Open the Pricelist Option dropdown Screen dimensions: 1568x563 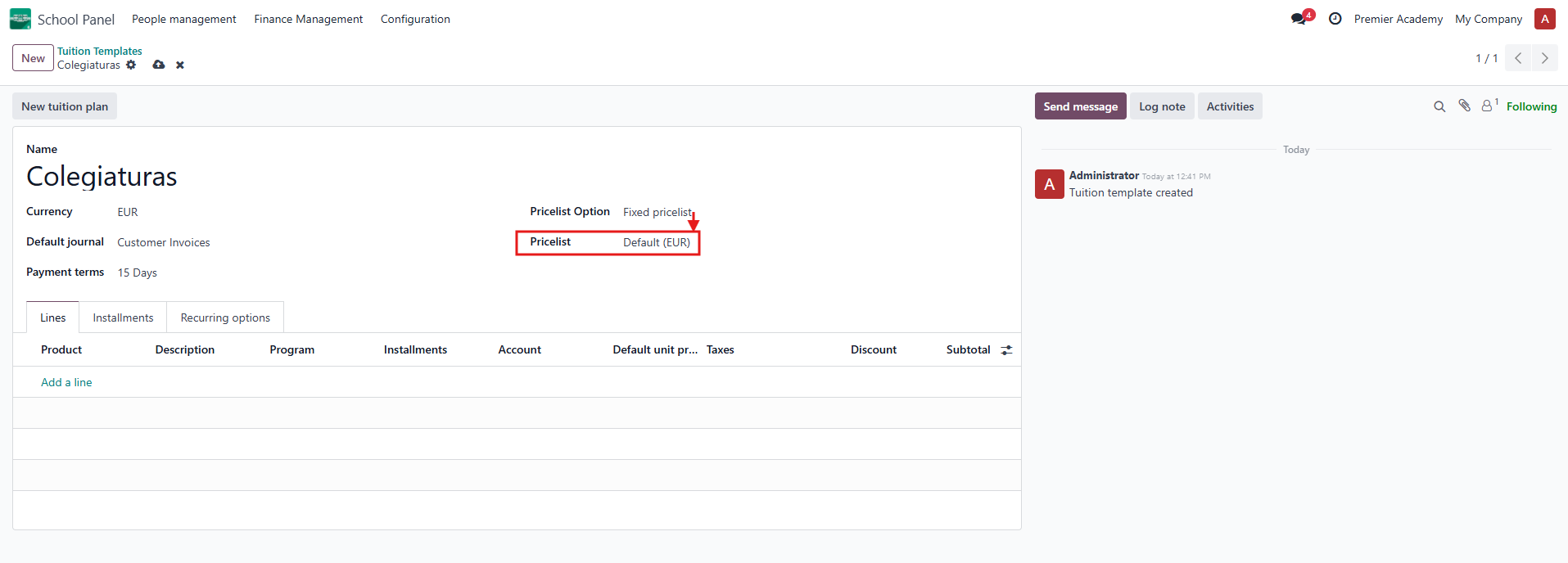(657, 212)
